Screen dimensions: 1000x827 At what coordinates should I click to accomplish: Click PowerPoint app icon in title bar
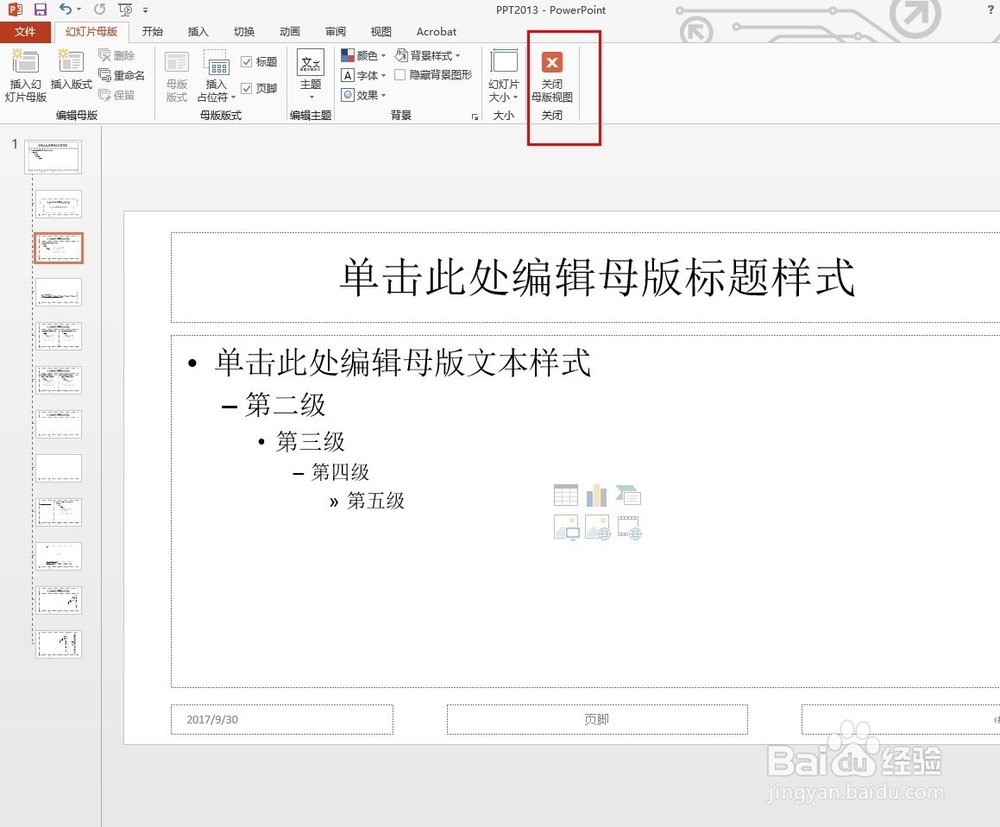pos(15,10)
